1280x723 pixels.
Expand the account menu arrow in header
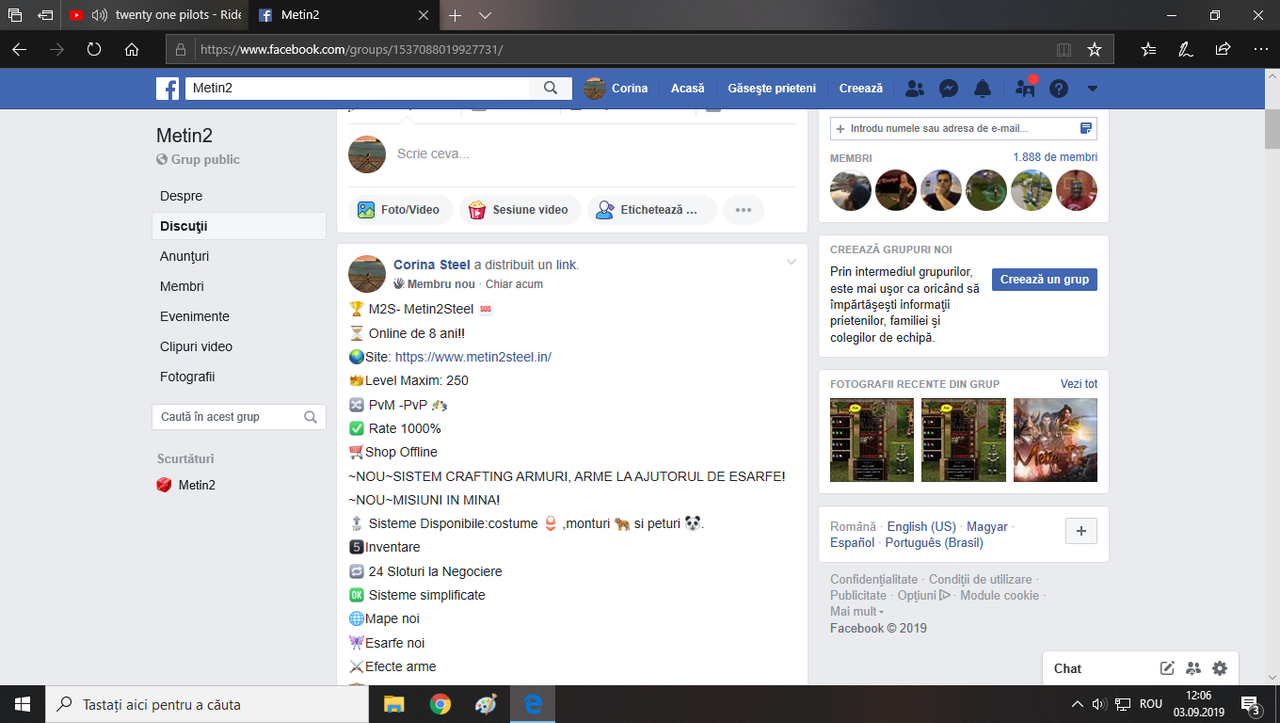(x=1092, y=88)
